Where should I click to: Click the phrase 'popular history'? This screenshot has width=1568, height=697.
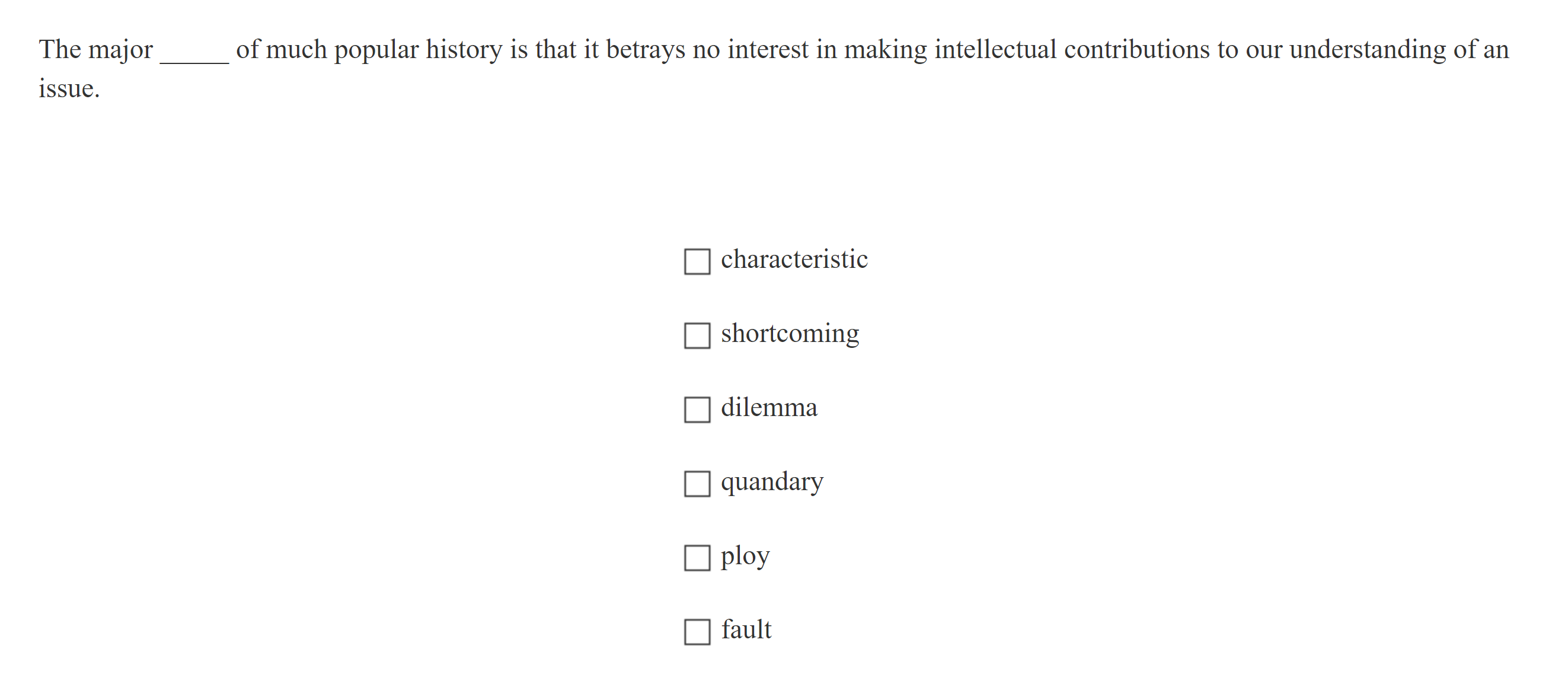[x=418, y=50]
